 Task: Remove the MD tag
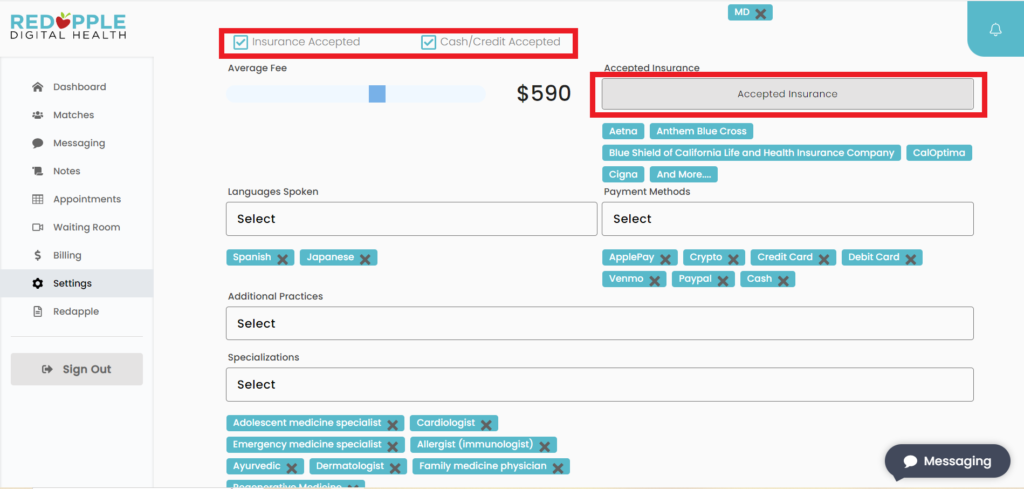click(761, 13)
